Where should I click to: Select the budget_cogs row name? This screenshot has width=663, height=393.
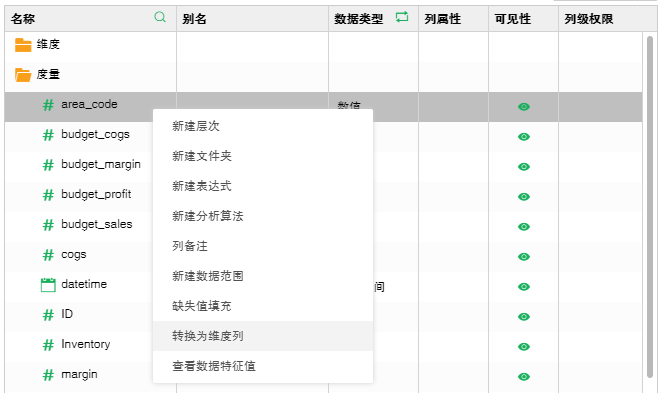[96, 135]
